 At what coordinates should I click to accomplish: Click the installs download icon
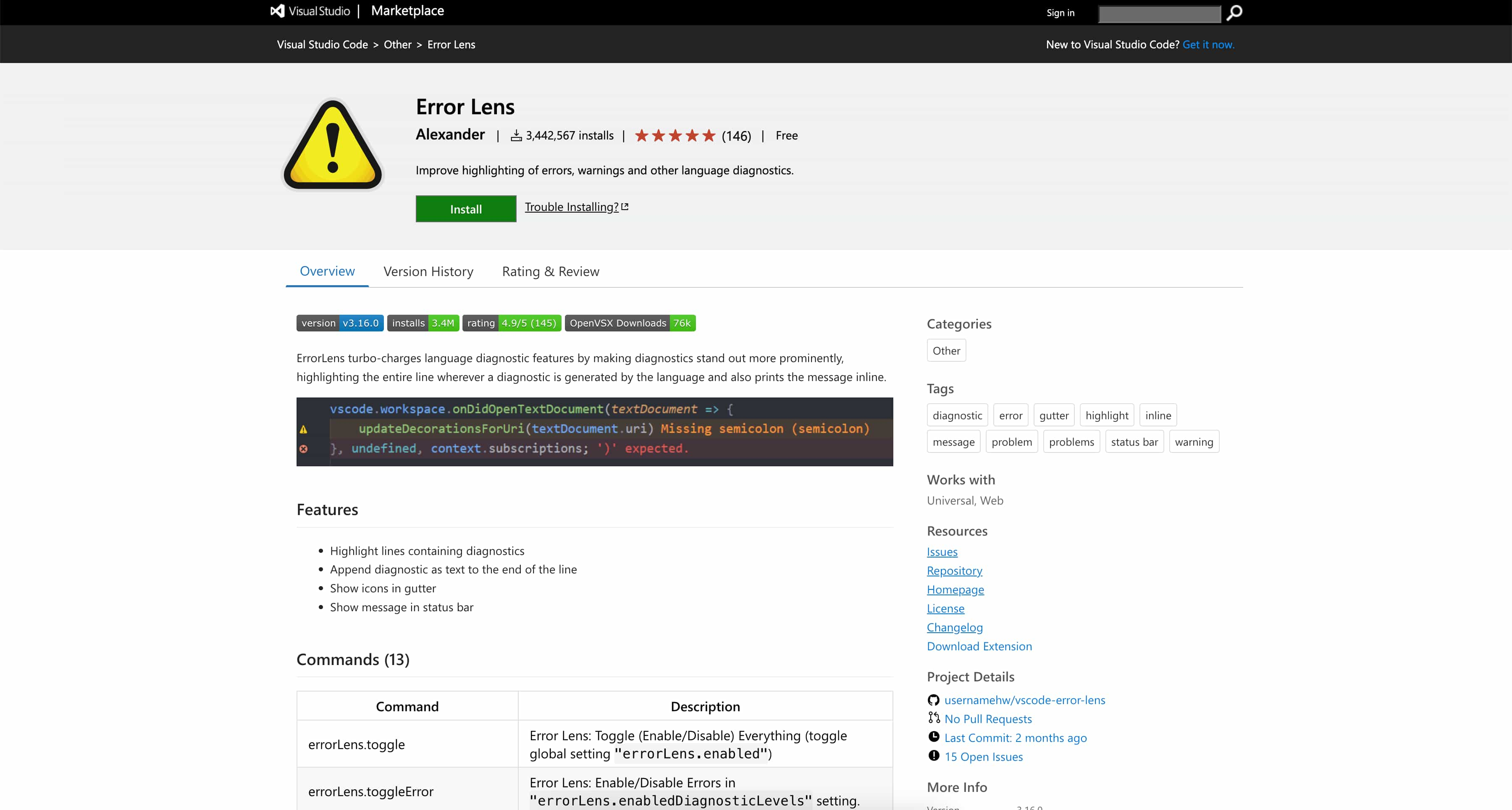click(516, 136)
